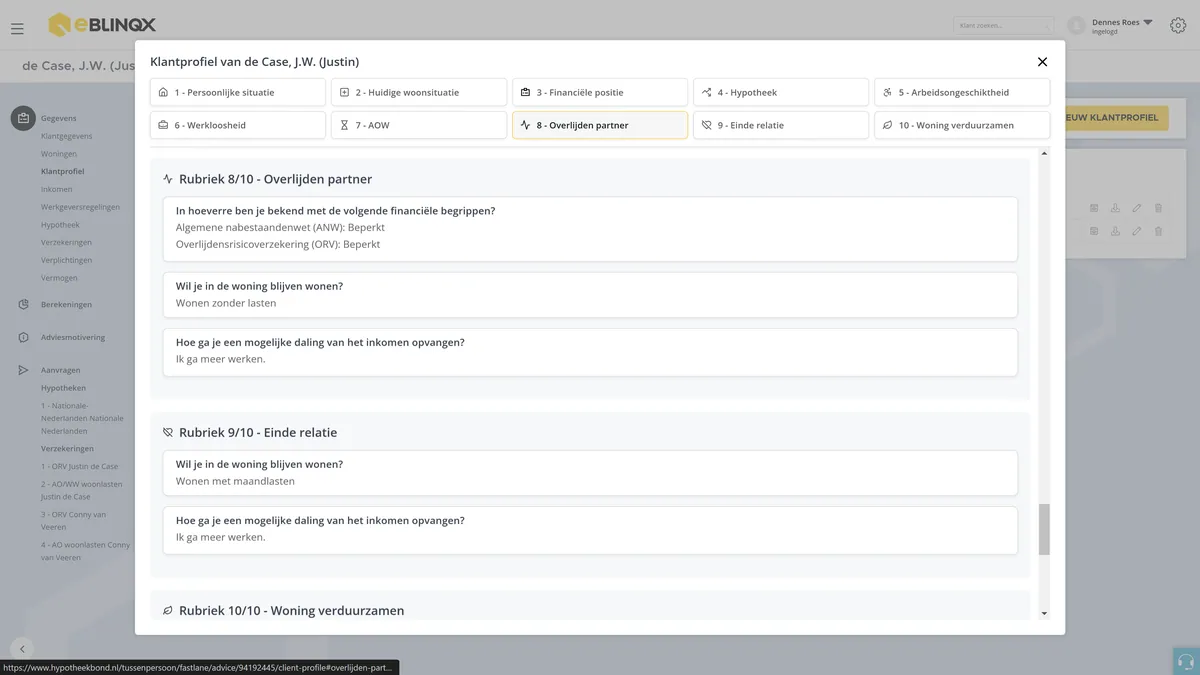Expand the Dennes Roes account dropdown

coord(1147,22)
